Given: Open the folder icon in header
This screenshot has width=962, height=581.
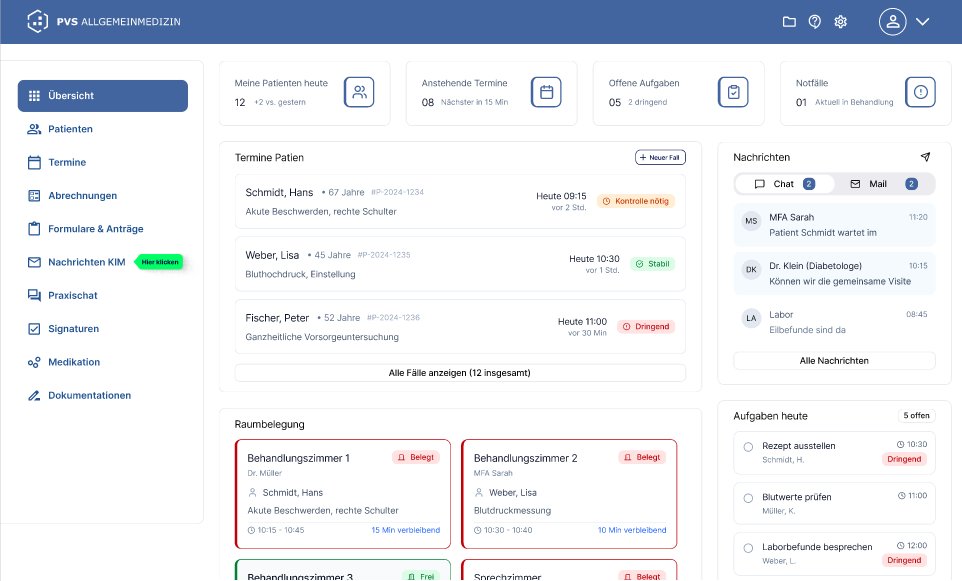Looking at the screenshot, I should pos(789,22).
